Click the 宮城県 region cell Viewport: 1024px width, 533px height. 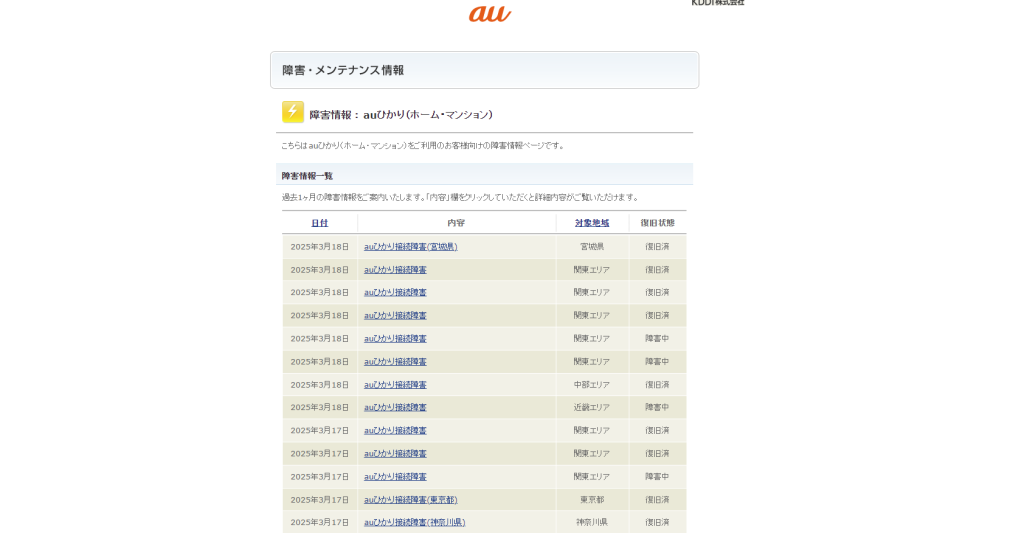click(592, 246)
